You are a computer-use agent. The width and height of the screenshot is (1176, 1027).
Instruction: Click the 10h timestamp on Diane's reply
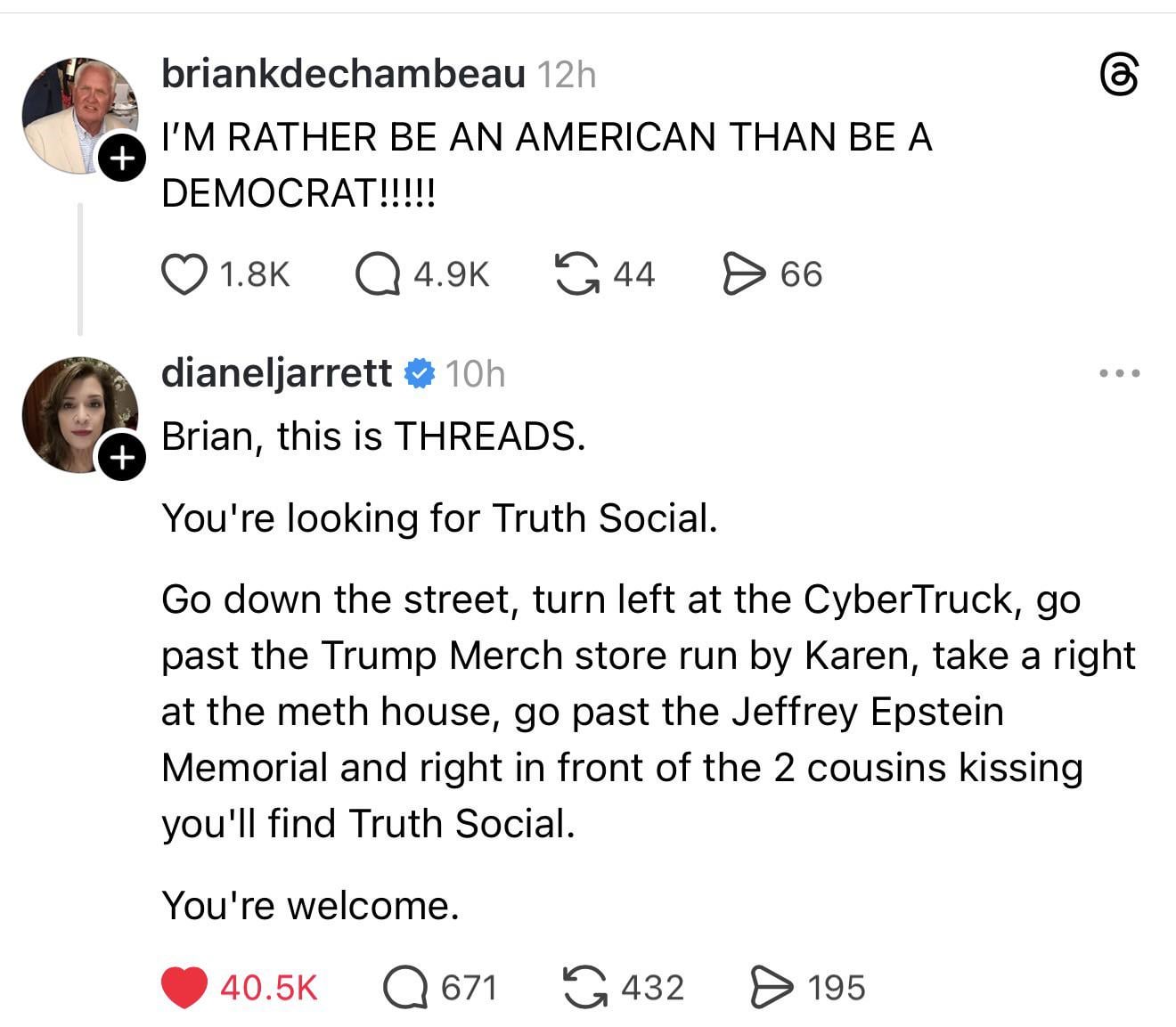[x=474, y=374]
